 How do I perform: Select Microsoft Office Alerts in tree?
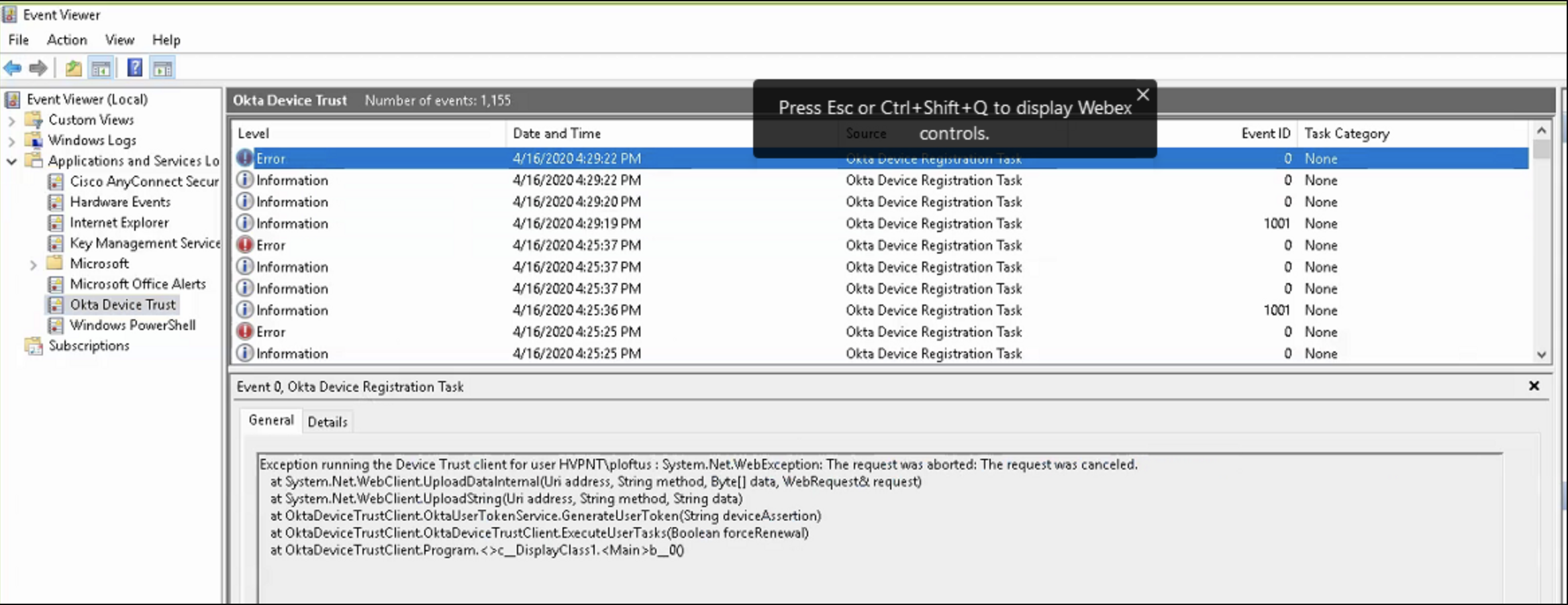(x=138, y=284)
